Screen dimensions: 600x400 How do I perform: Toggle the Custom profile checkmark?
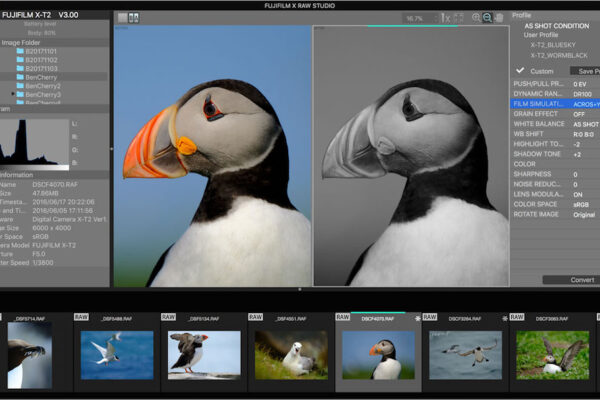click(x=520, y=71)
